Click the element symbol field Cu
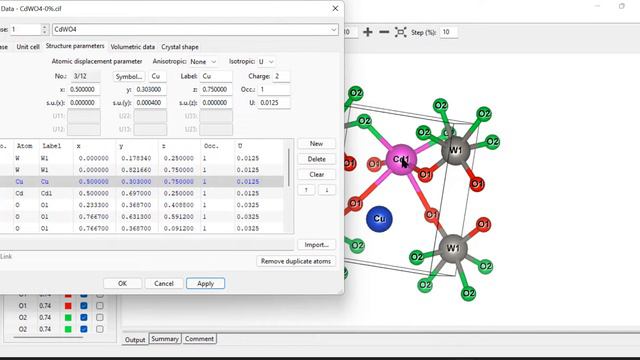The height and width of the screenshot is (360, 640). coord(157,76)
